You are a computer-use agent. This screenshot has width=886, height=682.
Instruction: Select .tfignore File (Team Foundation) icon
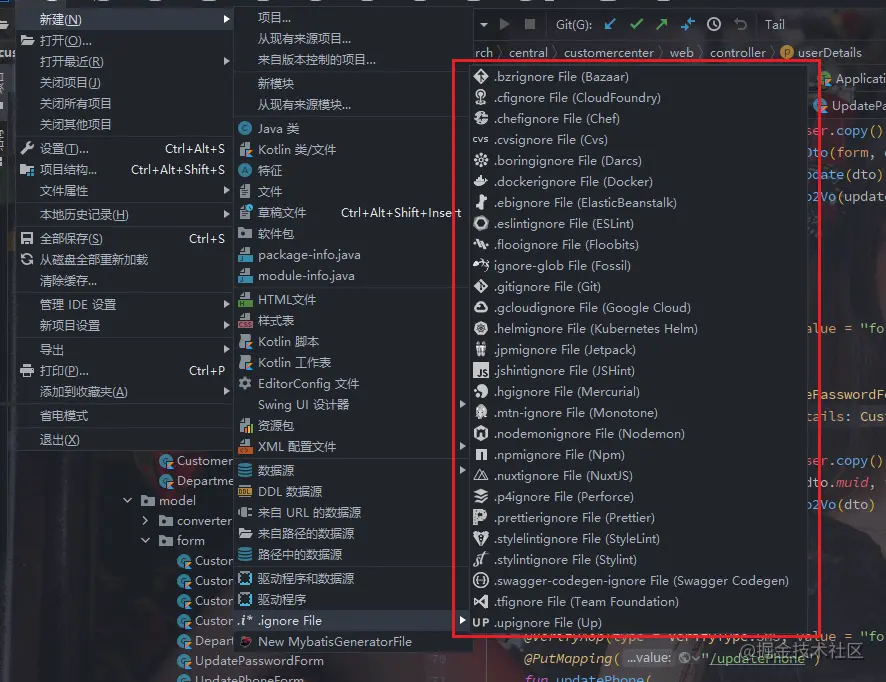click(x=481, y=602)
